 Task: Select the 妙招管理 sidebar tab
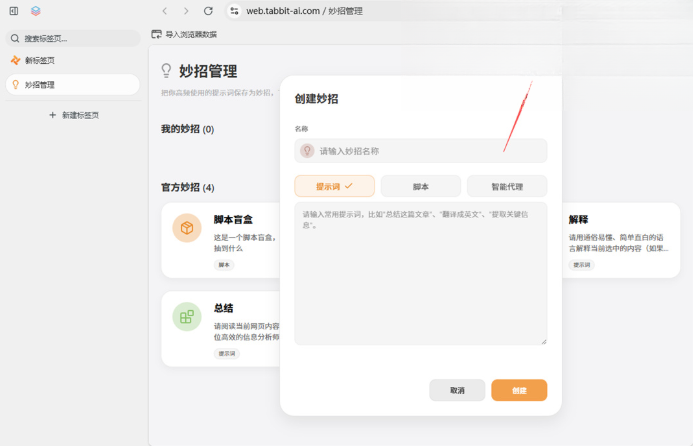[x=73, y=84]
